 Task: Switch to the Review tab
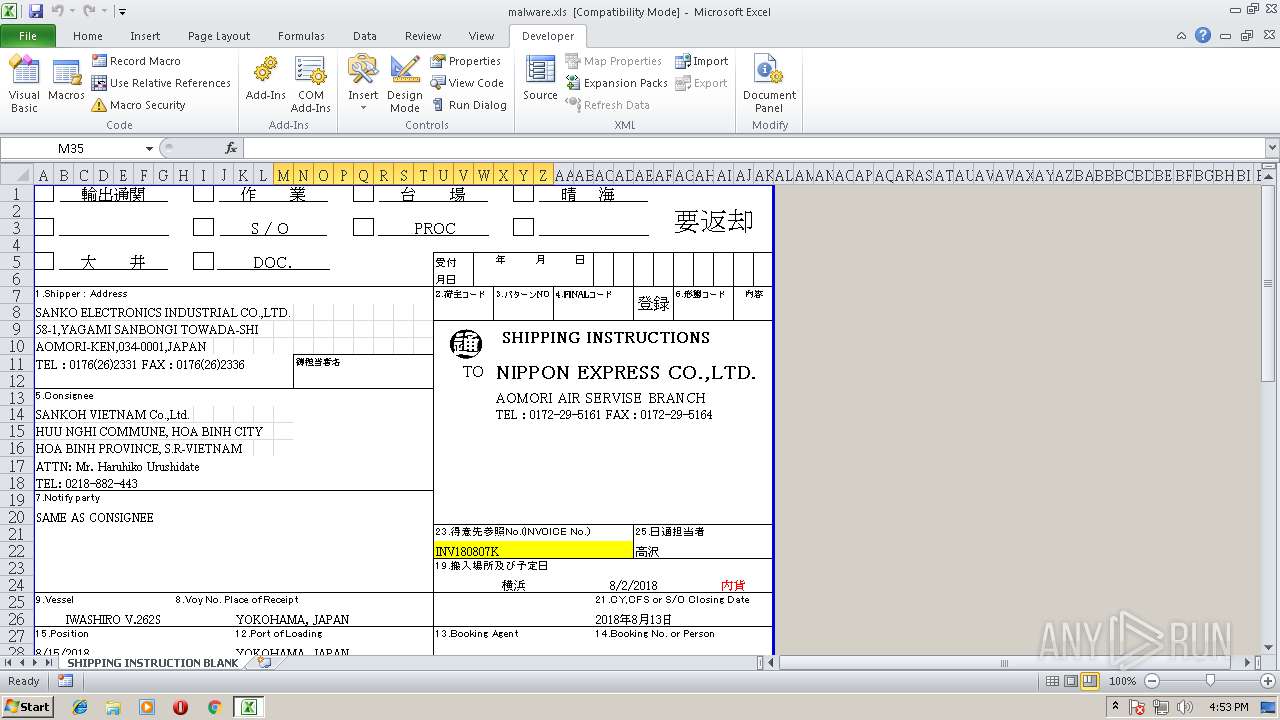tap(423, 36)
